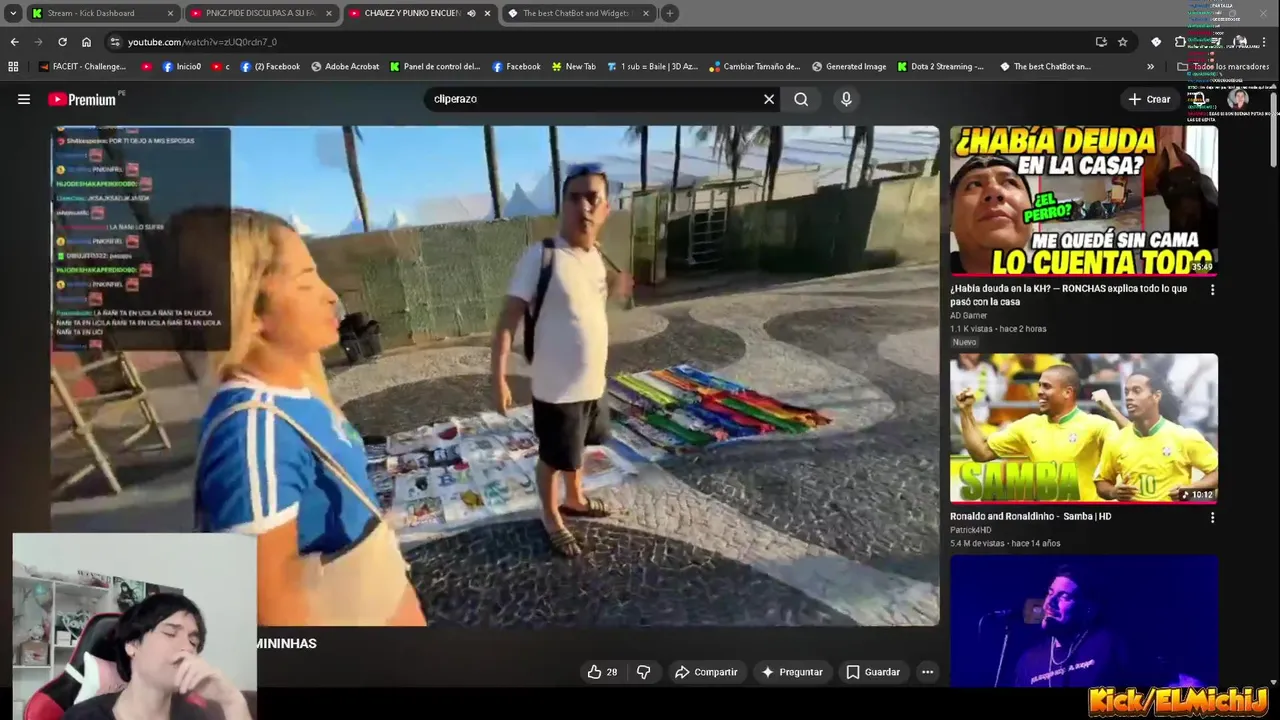Click the Preguntar button
Image resolution: width=1280 pixels, height=720 pixels.
(791, 672)
